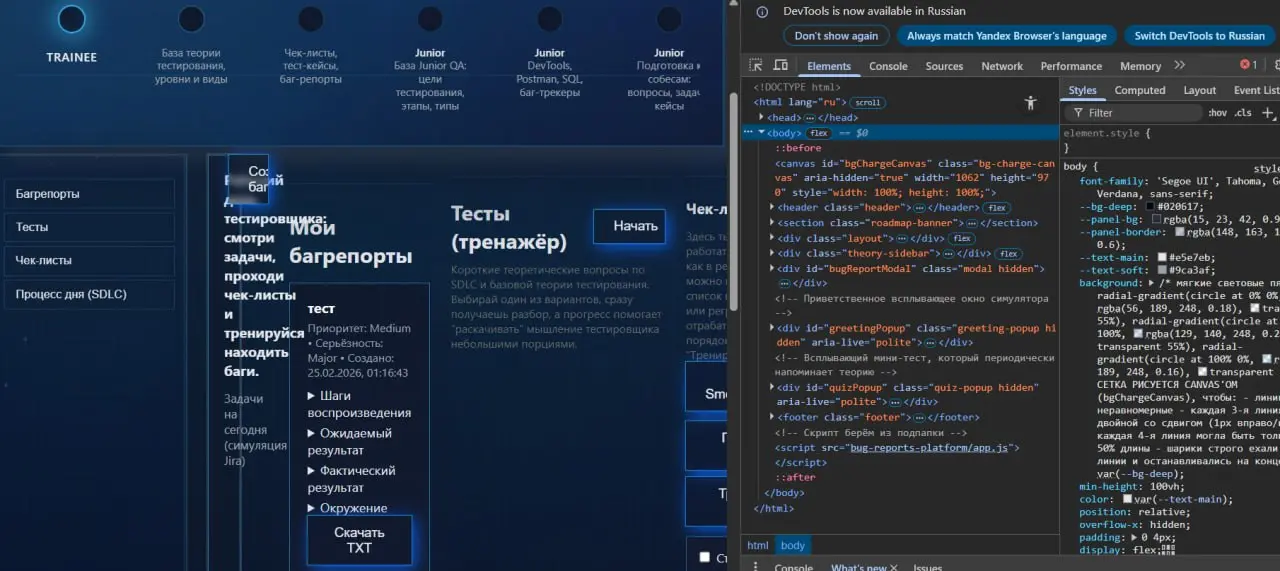The image size is (1280, 571).
Task: Open 'Процесс дня (SDLC)' sidebar item
Action: pyautogui.click(x=89, y=295)
